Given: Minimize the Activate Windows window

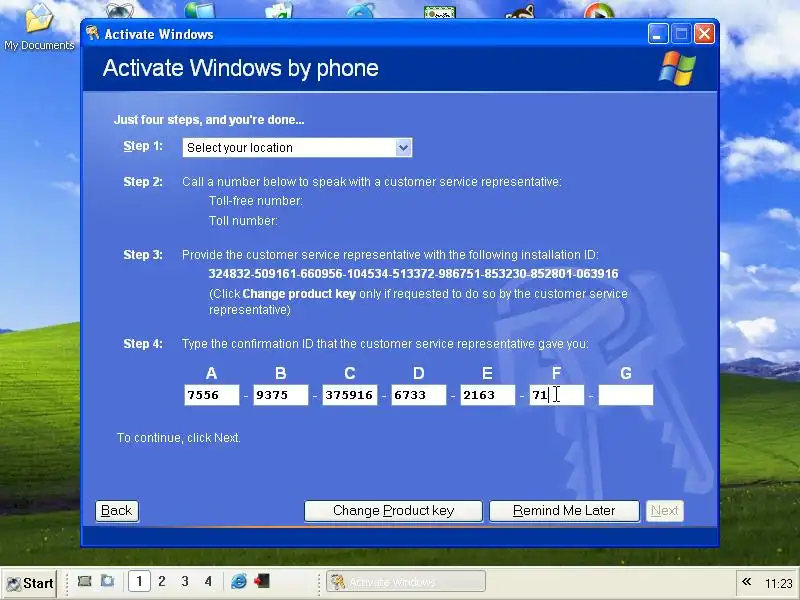Looking at the screenshot, I should (x=658, y=34).
